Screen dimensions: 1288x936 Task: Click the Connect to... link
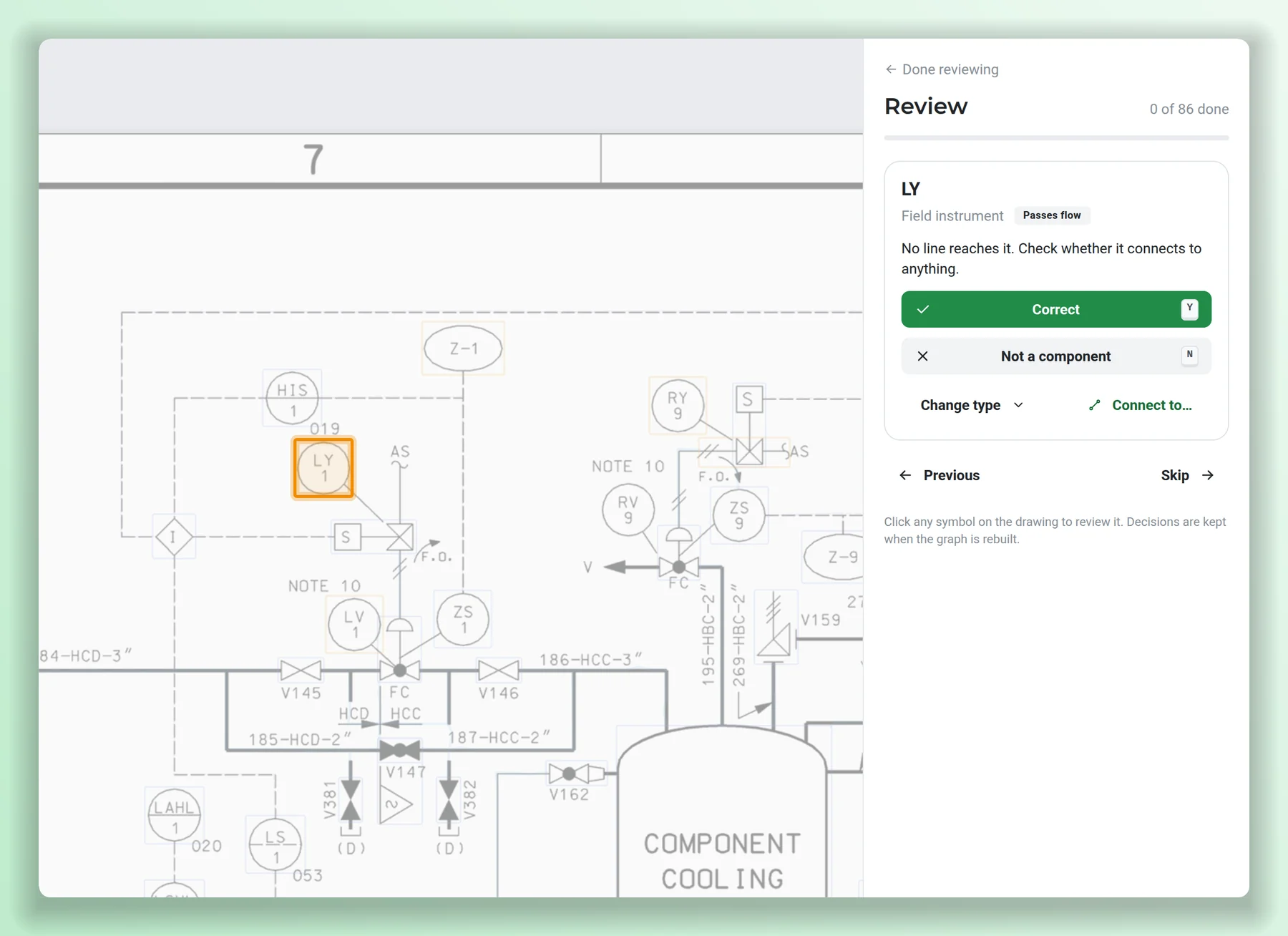1141,405
